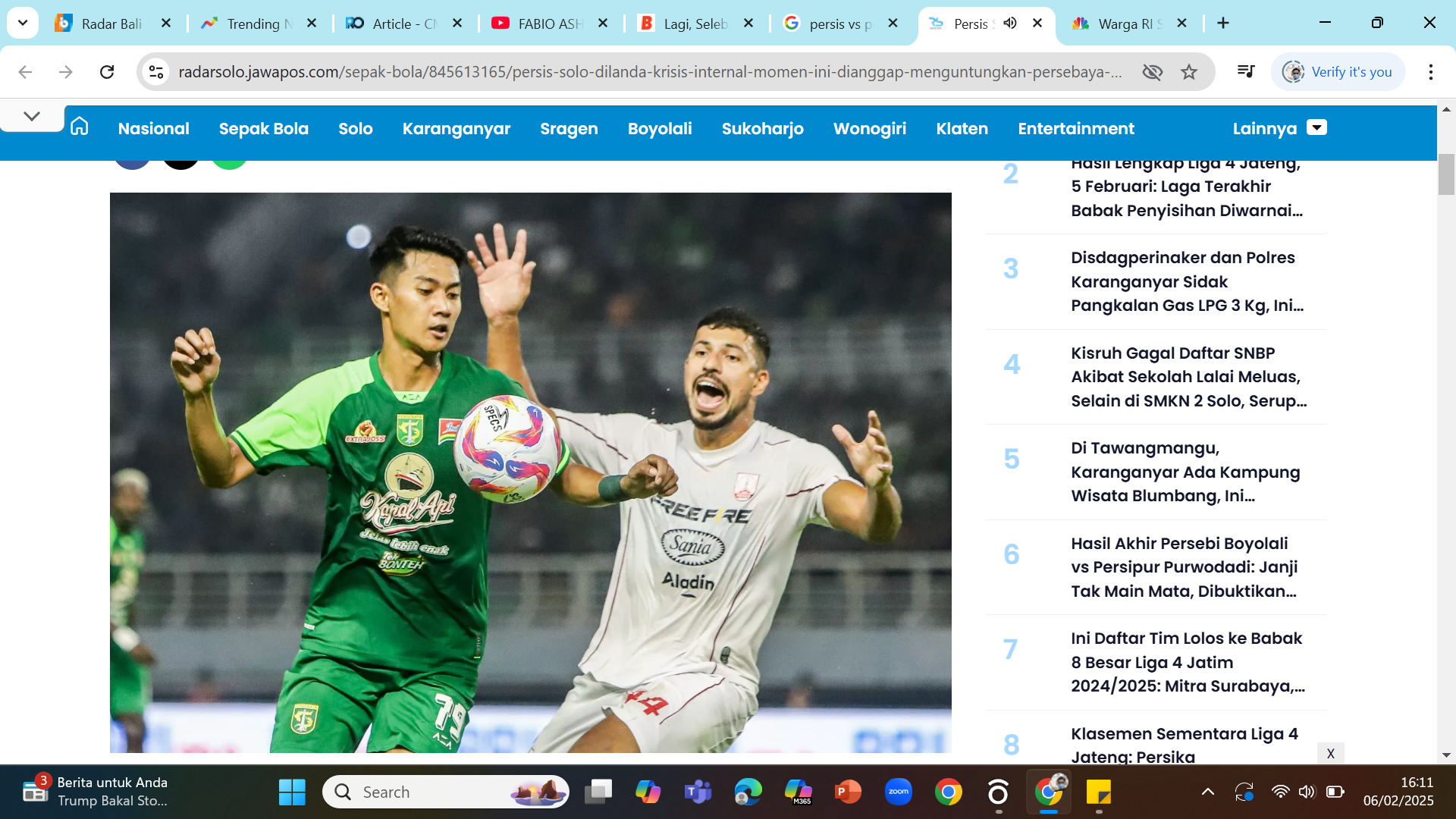Image resolution: width=1456 pixels, height=819 pixels.
Task: Open Chrome's media controls playlist icon
Action: [x=1246, y=71]
